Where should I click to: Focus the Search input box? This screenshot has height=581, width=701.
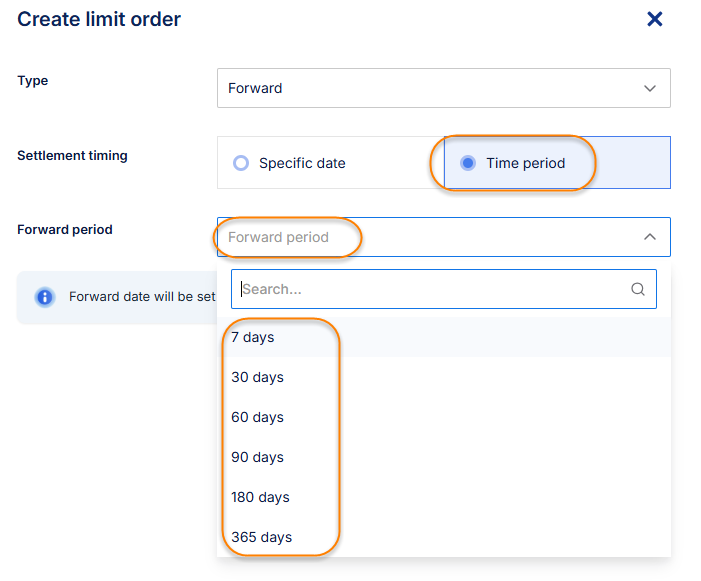point(430,289)
